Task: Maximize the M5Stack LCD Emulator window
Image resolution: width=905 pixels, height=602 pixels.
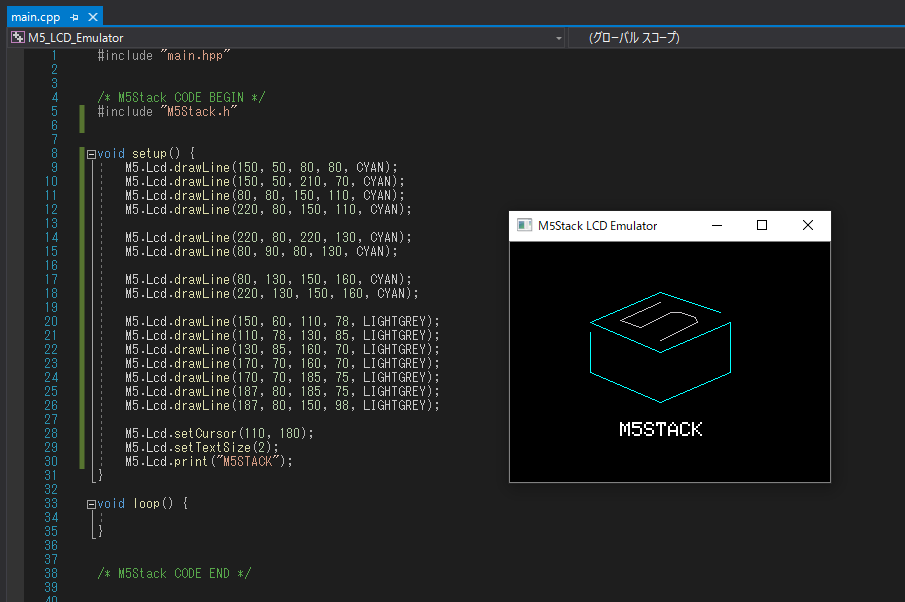Action: click(762, 226)
